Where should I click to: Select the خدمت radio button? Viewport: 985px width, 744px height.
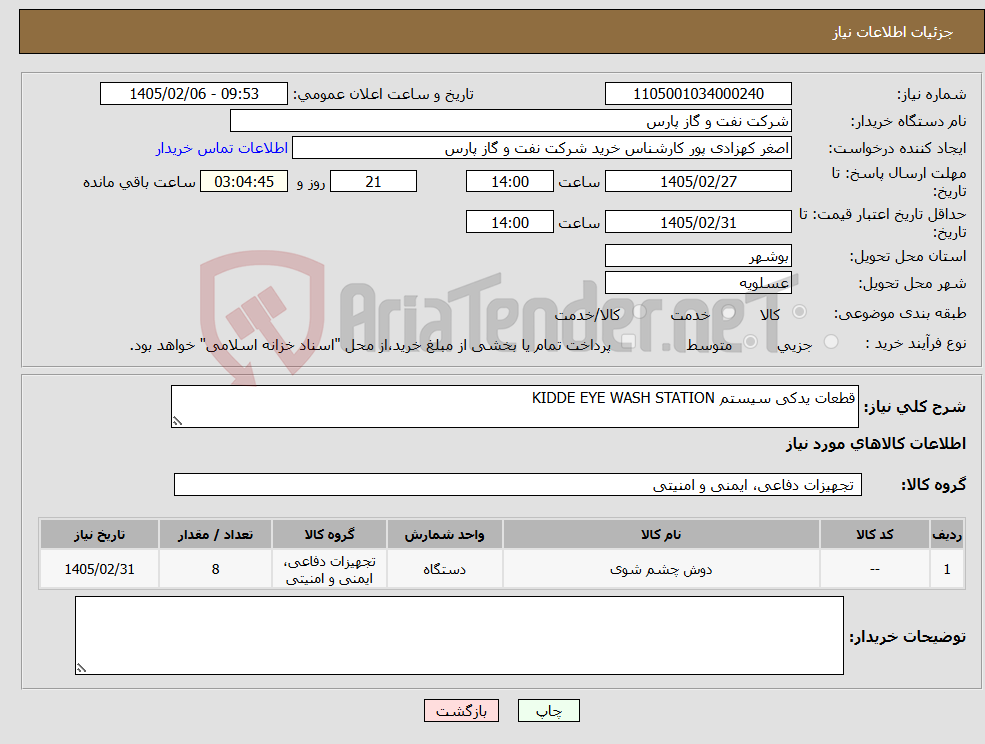[729, 312]
